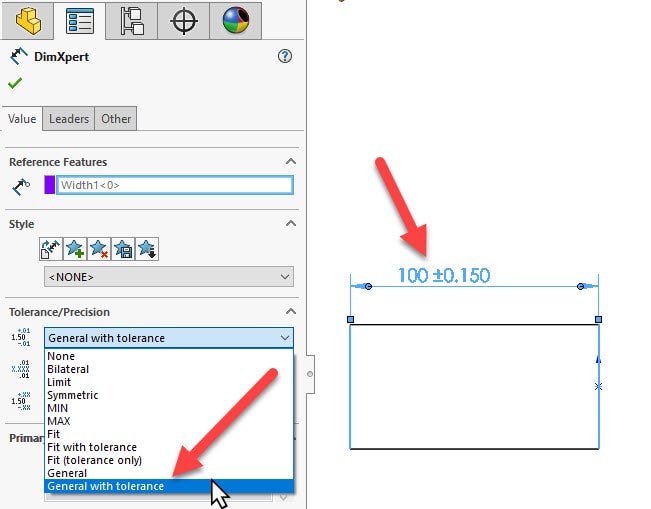This screenshot has height=509, width=651.
Task: Choose Limit tolerance type
Action: click(x=169, y=382)
